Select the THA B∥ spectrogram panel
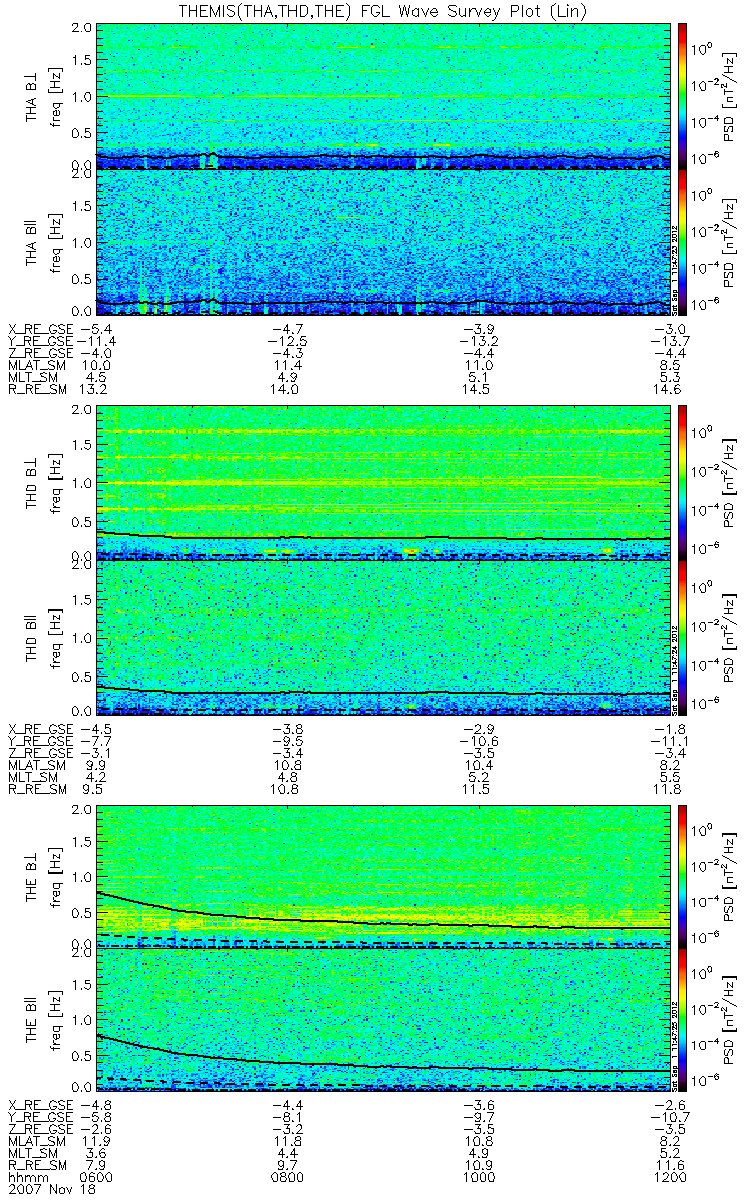The image size is (750, 1200). (x=384, y=241)
